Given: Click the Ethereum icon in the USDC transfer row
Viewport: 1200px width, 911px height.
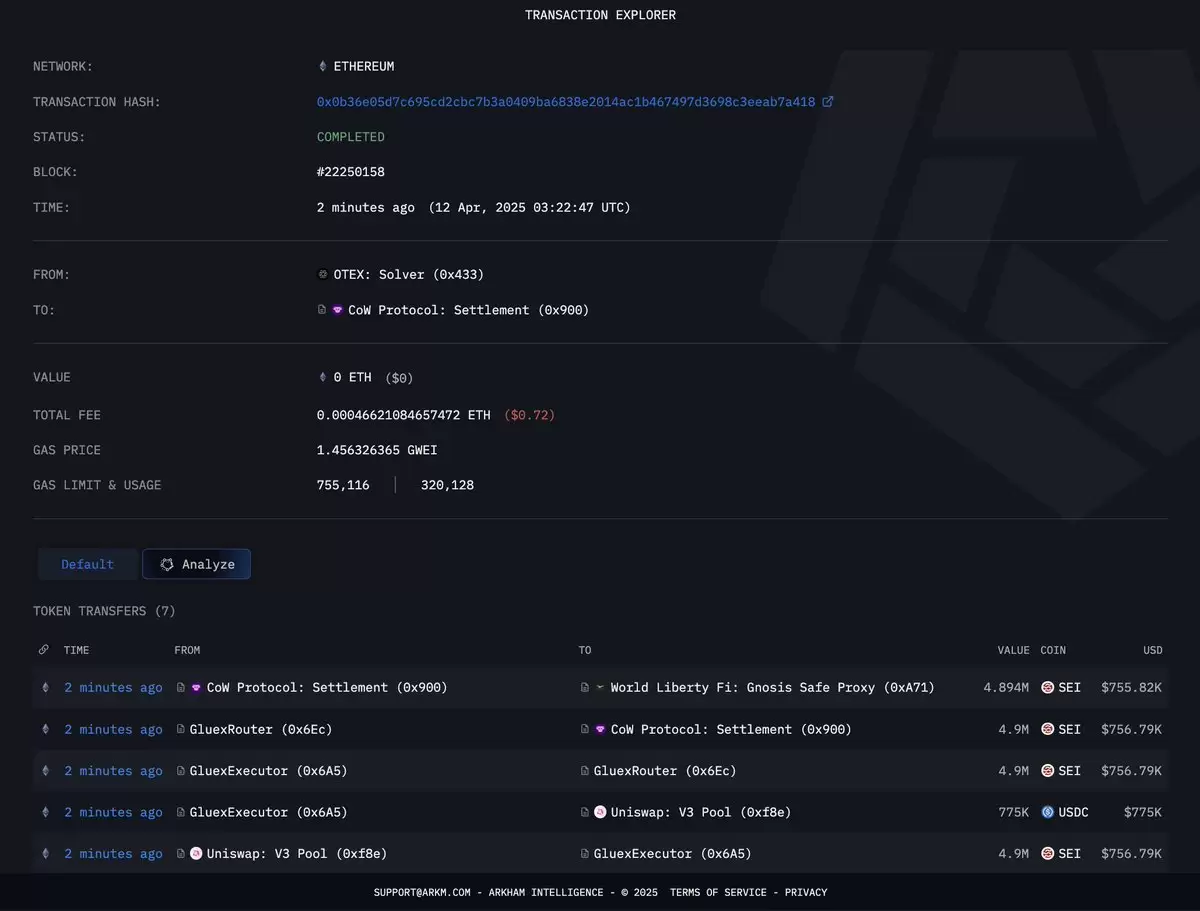Looking at the screenshot, I should [44, 812].
